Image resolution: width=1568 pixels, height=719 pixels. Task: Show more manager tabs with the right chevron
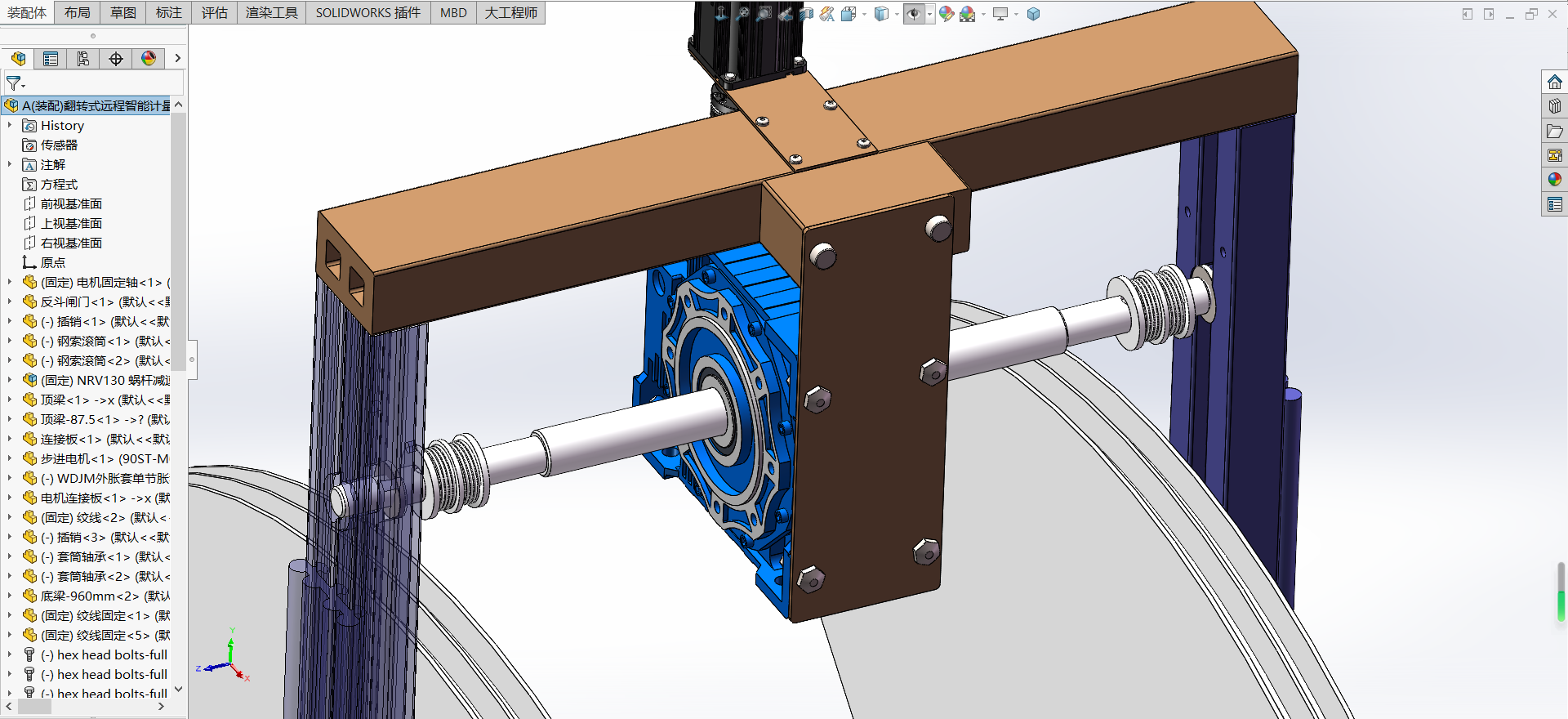[x=177, y=59]
